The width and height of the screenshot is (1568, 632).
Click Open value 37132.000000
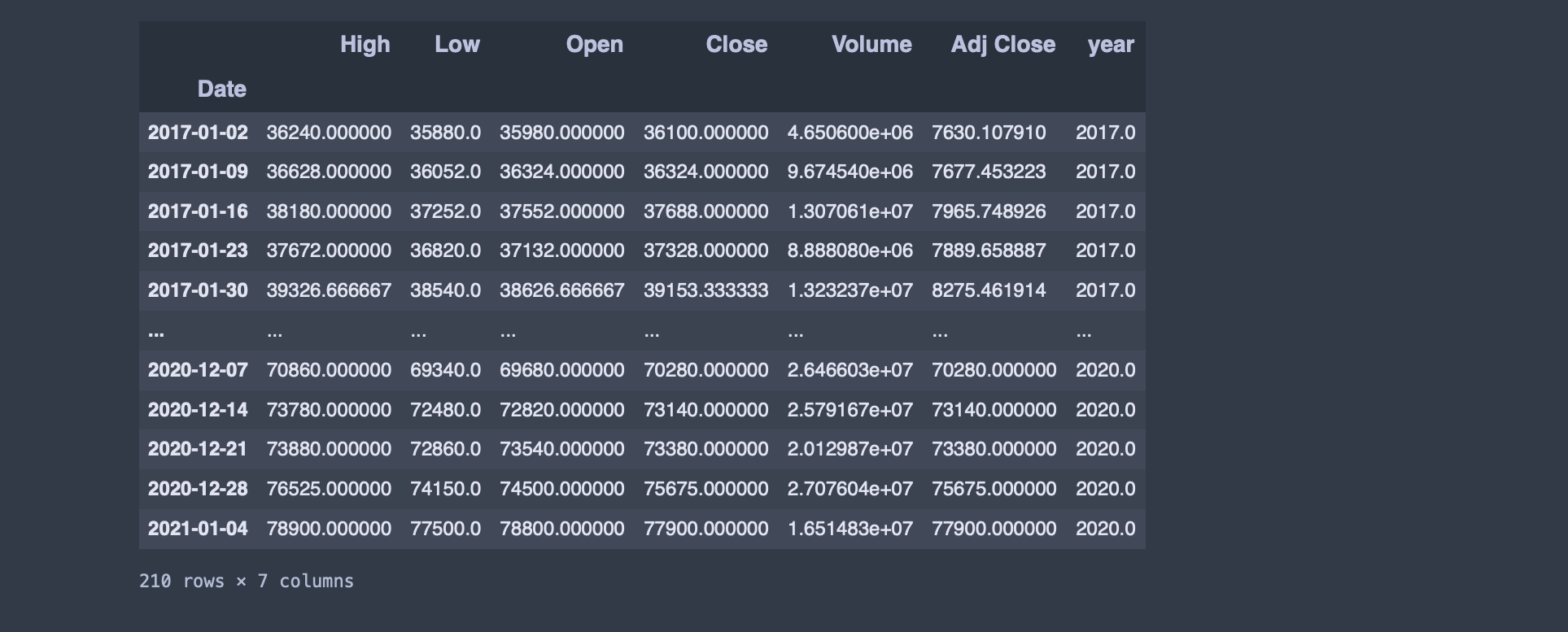tap(562, 251)
